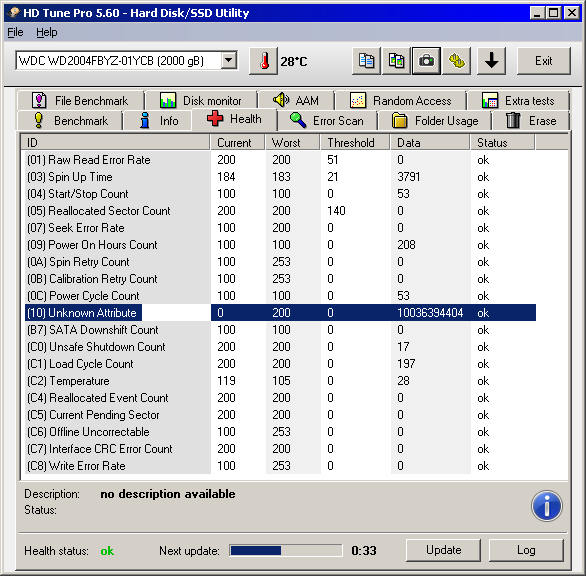This screenshot has height=576, width=586.
Task: Select the Reallocated Sector Count row
Action: 280,211
